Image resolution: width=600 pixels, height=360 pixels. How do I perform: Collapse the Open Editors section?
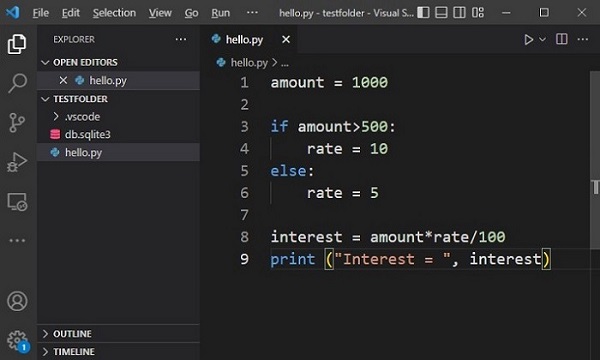click(x=119, y=62)
